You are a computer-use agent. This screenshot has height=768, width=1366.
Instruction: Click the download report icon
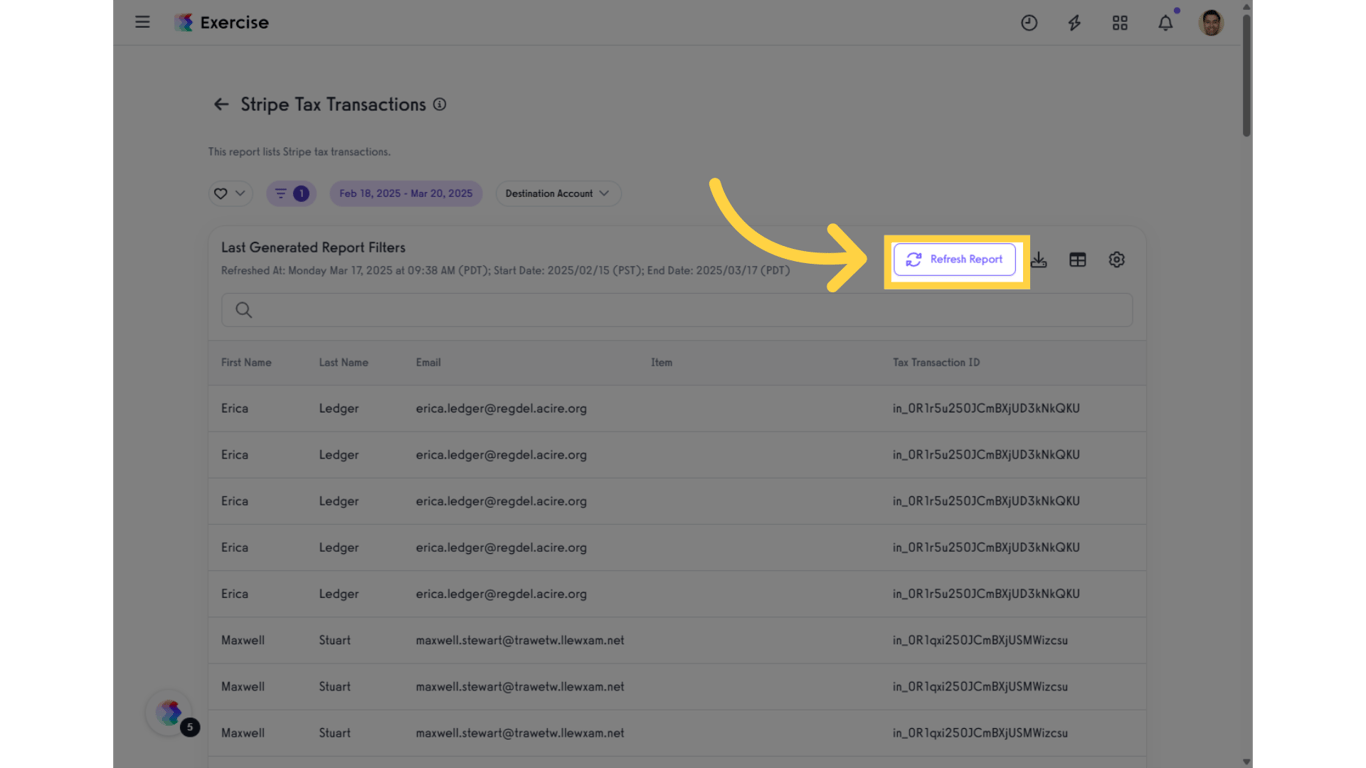coord(1039,259)
